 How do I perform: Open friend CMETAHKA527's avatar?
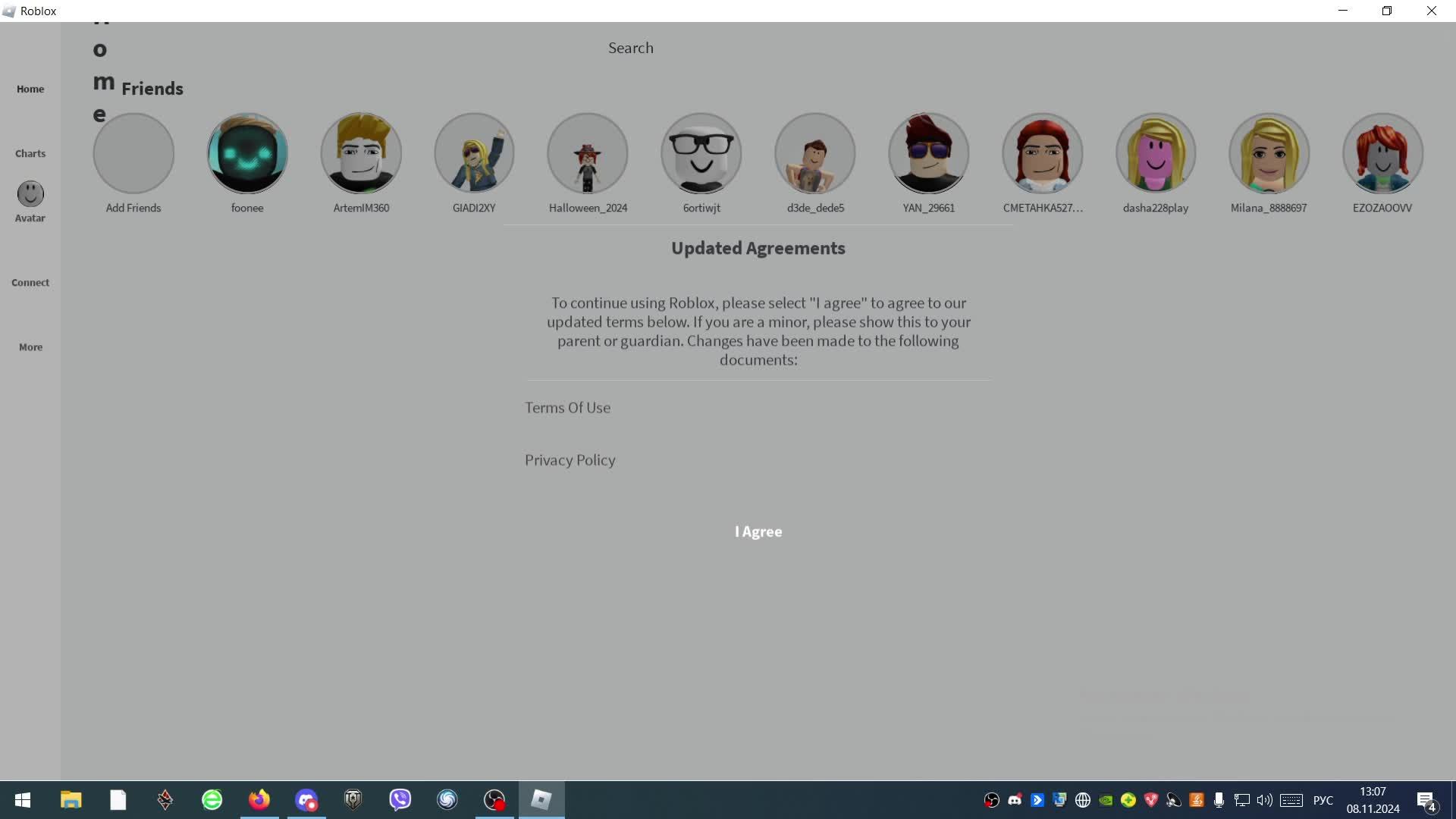coord(1043,154)
